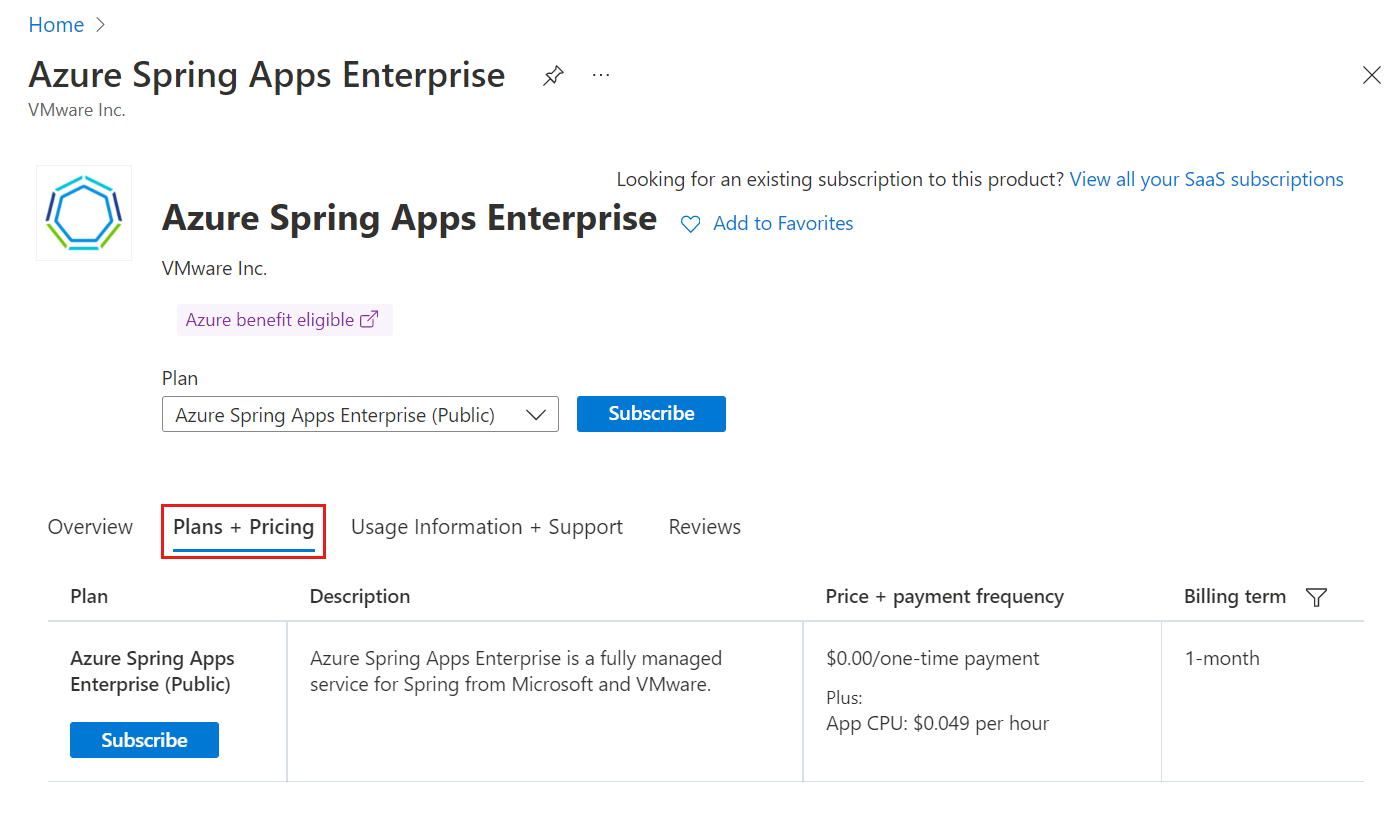
Task: Click Subscribe button next to Plan dropdown
Action: (x=651, y=414)
